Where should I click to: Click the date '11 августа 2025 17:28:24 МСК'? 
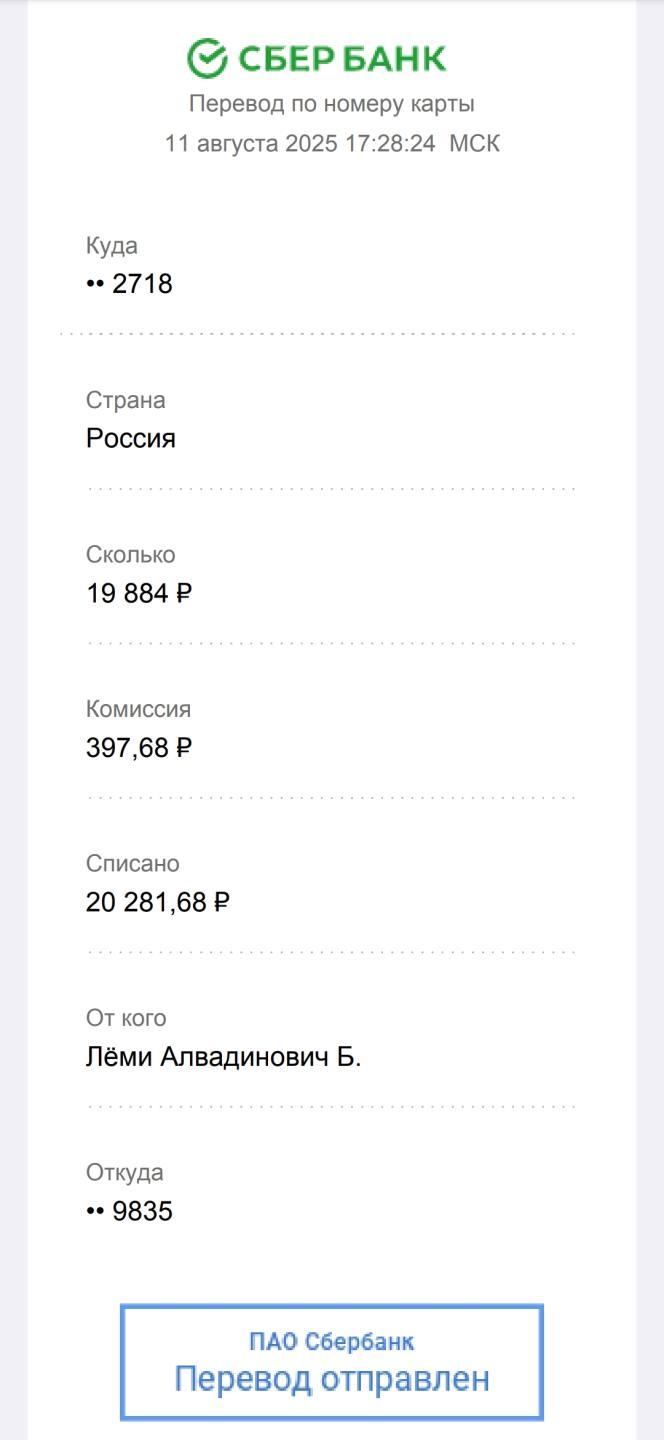point(332,143)
